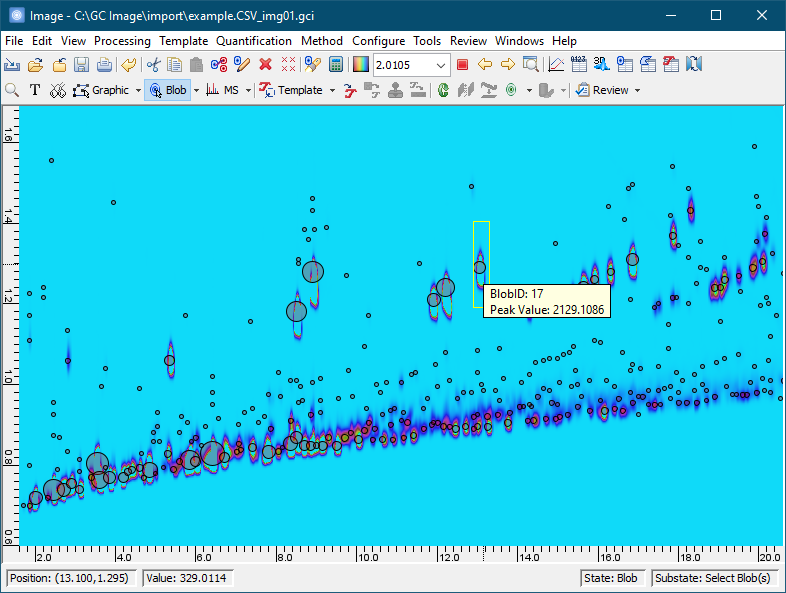Screen dimensions: 786x593
Task: Click the Review toolbar button
Action: pyautogui.click(x=602, y=90)
